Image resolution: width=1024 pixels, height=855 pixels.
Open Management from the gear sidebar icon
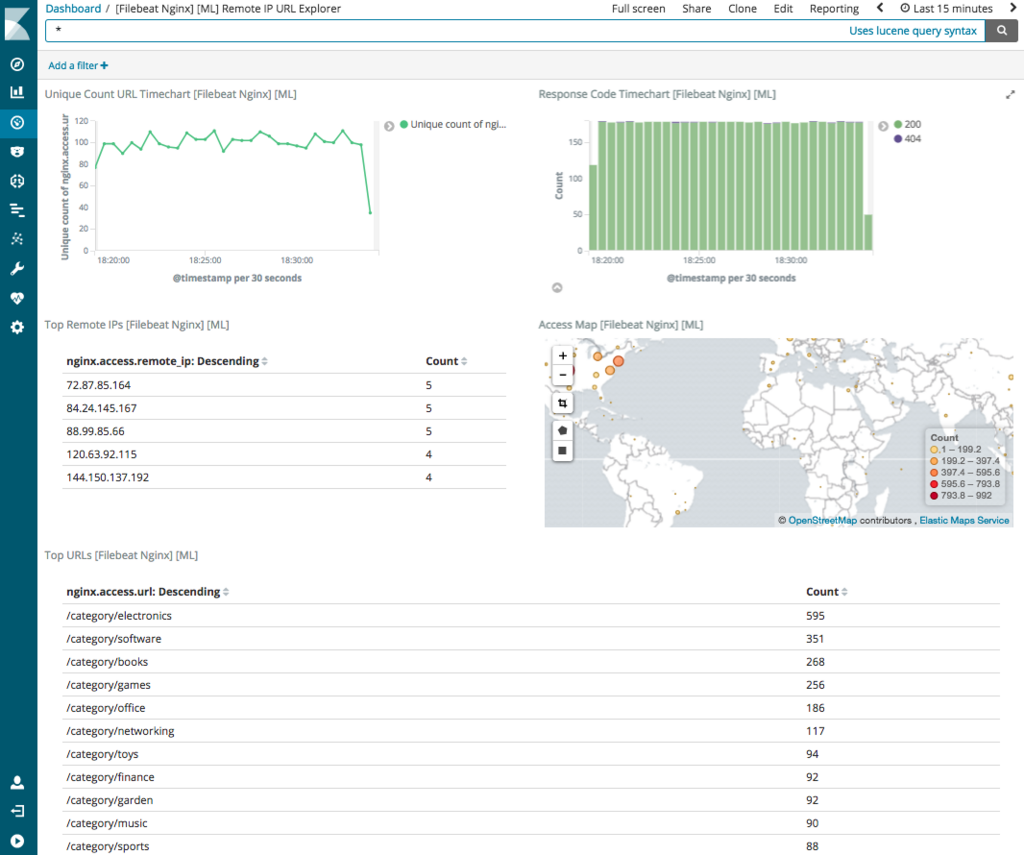click(x=18, y=327)
